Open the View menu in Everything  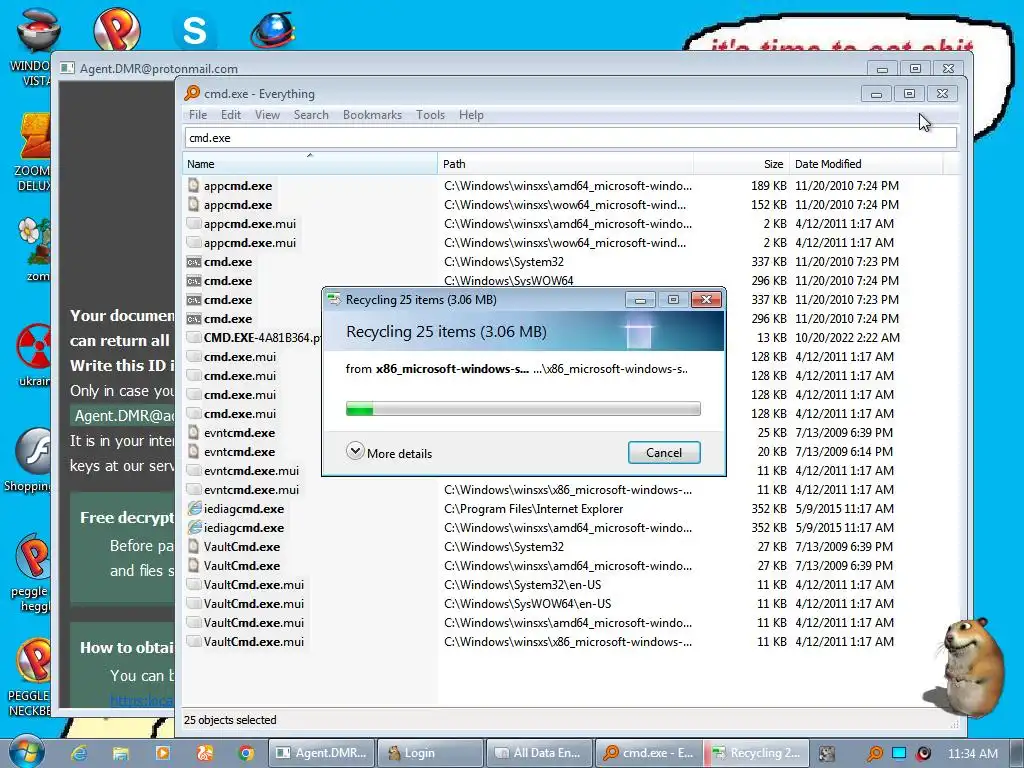point(267,115)
